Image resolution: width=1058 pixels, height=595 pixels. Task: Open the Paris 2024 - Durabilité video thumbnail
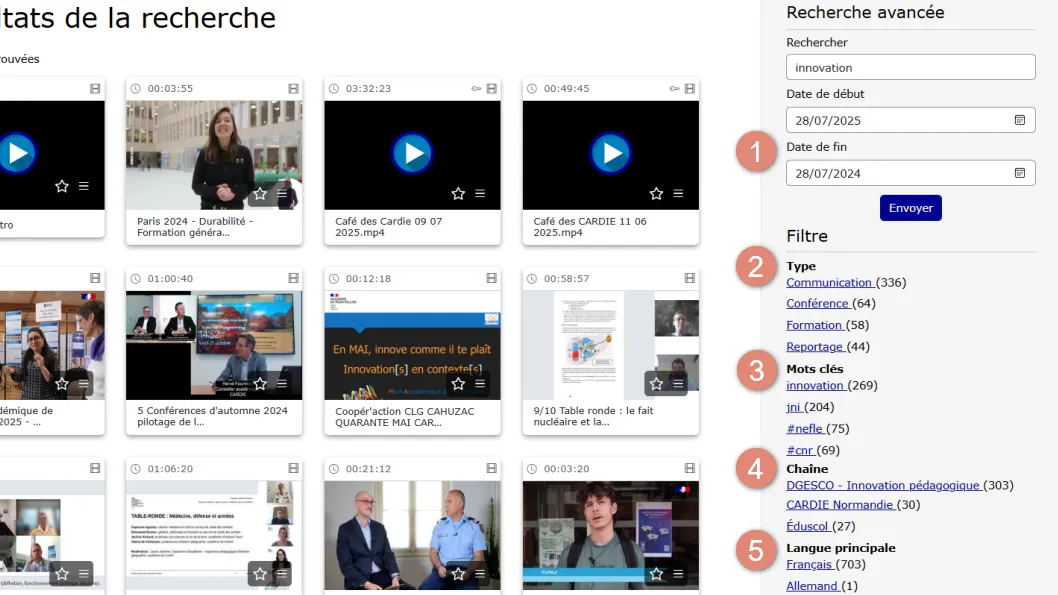214,155
